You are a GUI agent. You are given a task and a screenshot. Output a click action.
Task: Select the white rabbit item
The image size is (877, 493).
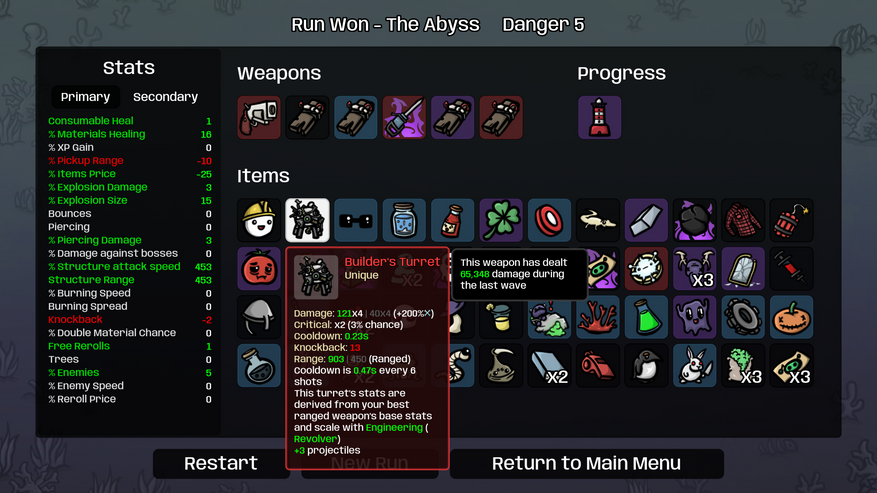[694, 366]
